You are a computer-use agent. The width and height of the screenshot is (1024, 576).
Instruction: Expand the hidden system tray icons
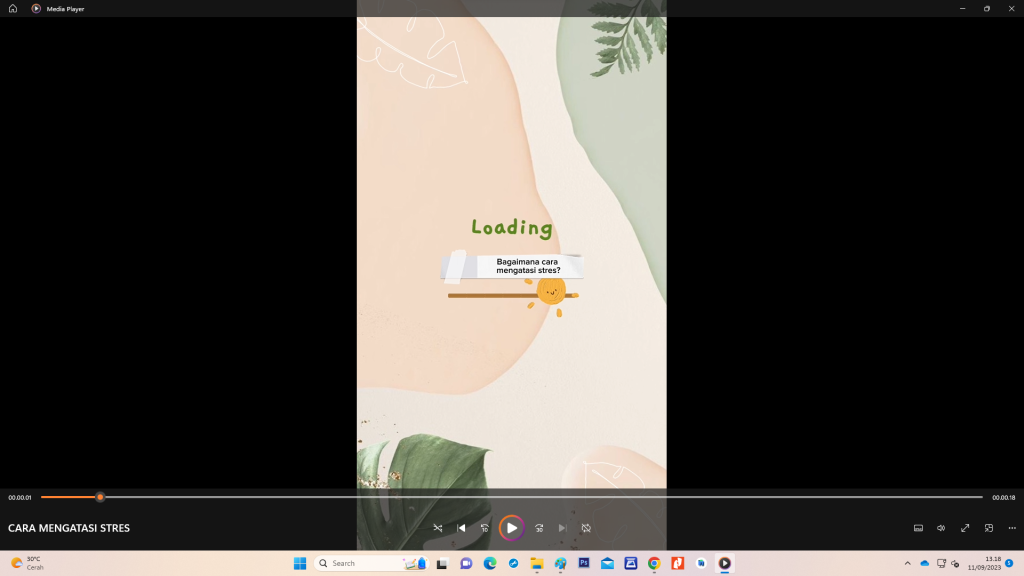[x=908, y=563]
